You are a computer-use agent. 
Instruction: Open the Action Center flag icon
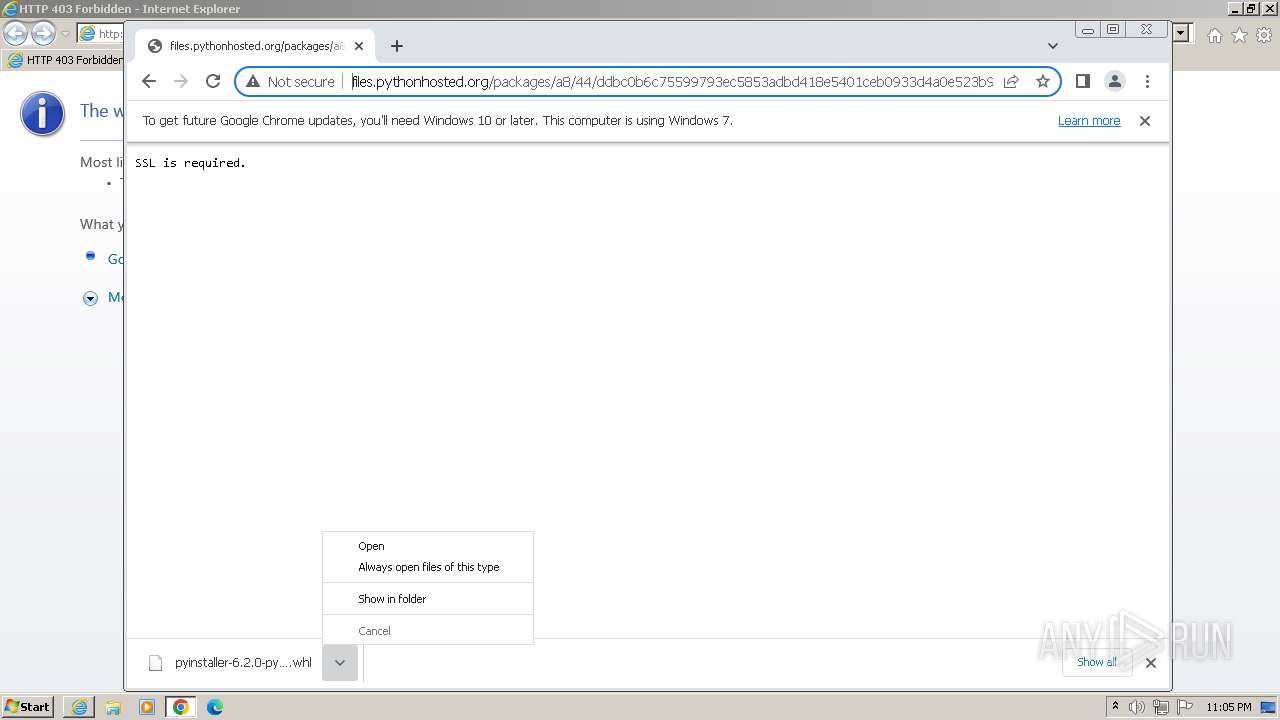pos(1185,707)
